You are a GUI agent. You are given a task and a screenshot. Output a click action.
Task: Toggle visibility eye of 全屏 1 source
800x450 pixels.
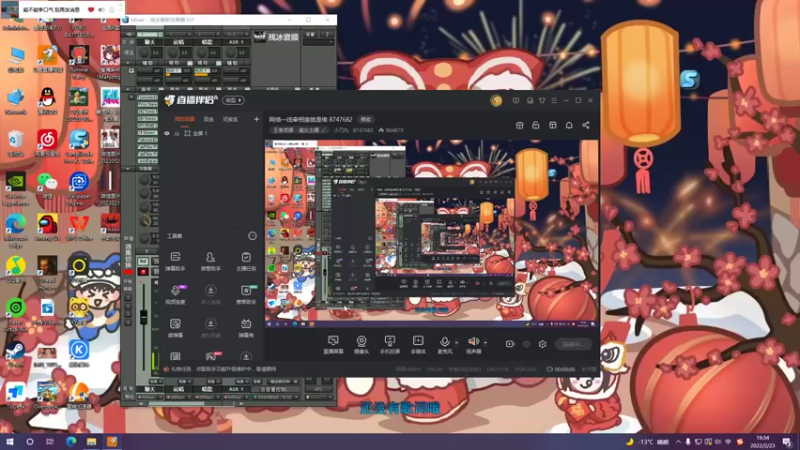click(166, 133)
